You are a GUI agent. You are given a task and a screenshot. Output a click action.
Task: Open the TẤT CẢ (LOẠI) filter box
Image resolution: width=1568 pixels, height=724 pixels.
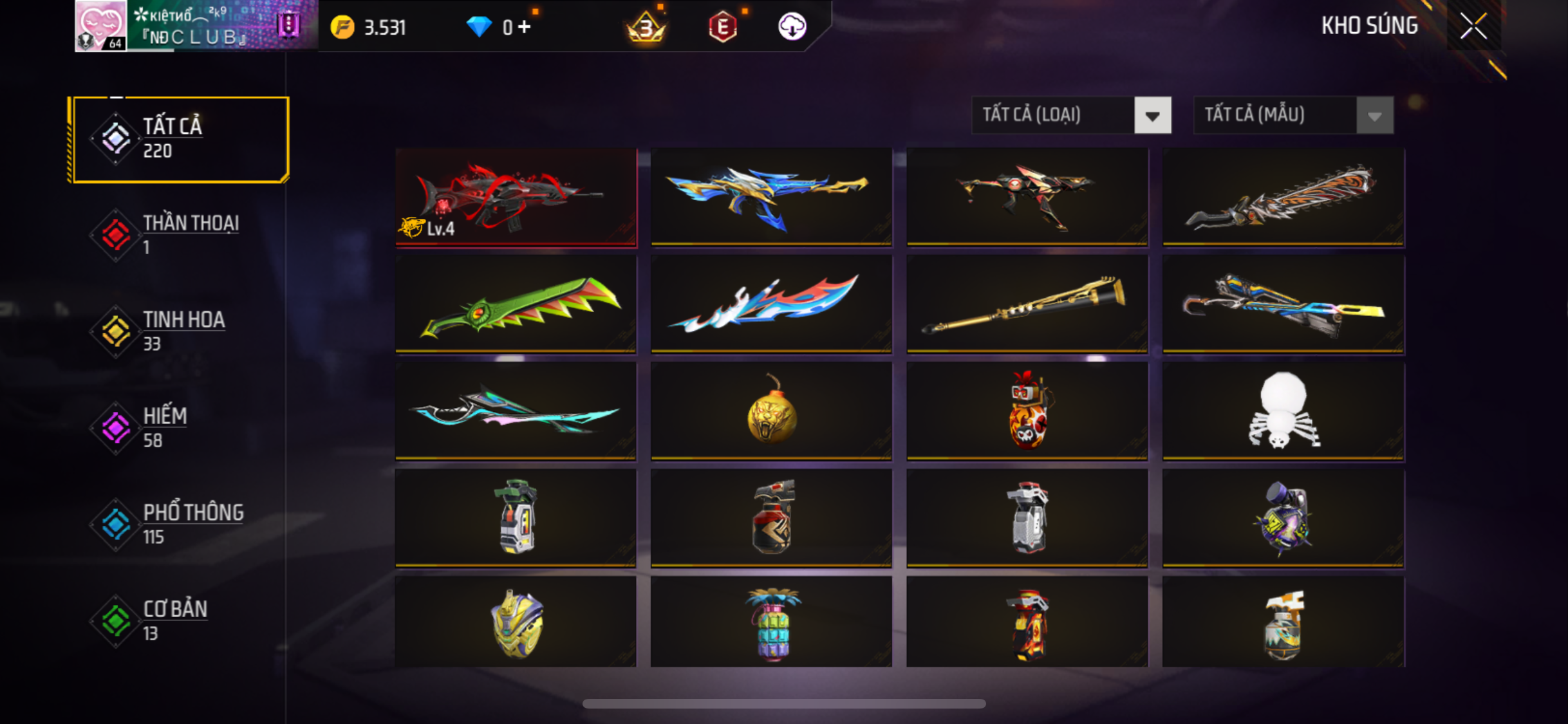point(1071,115)
